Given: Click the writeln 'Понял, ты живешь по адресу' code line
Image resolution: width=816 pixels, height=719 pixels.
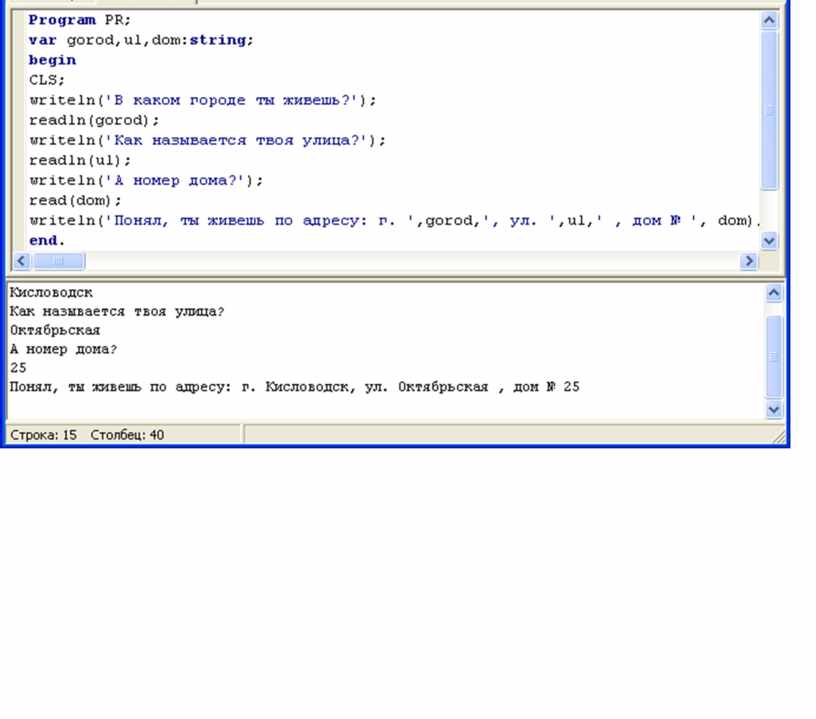Looking at the screenshot, I should click(x=394, y=221).
